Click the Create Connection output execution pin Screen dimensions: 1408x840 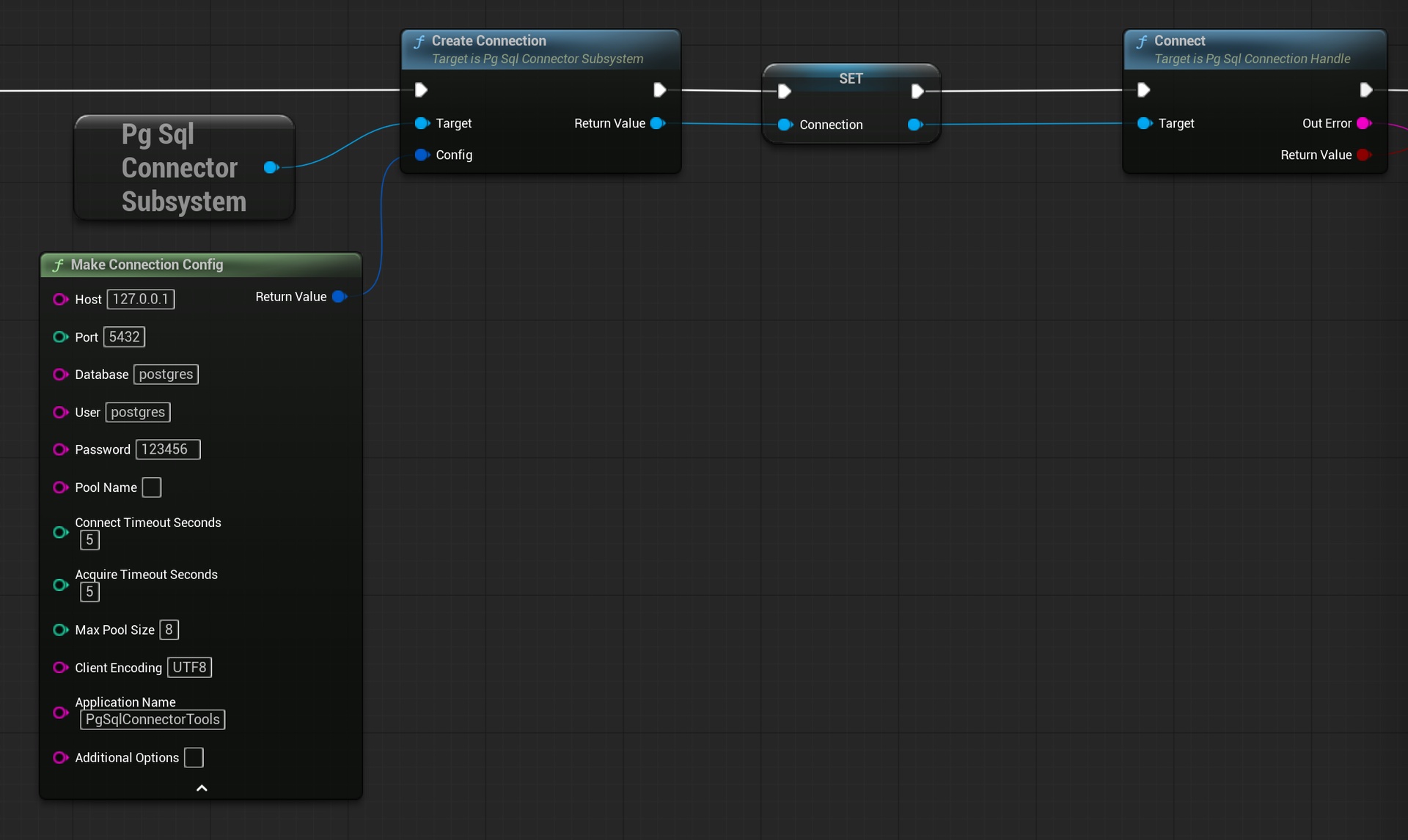659,89
